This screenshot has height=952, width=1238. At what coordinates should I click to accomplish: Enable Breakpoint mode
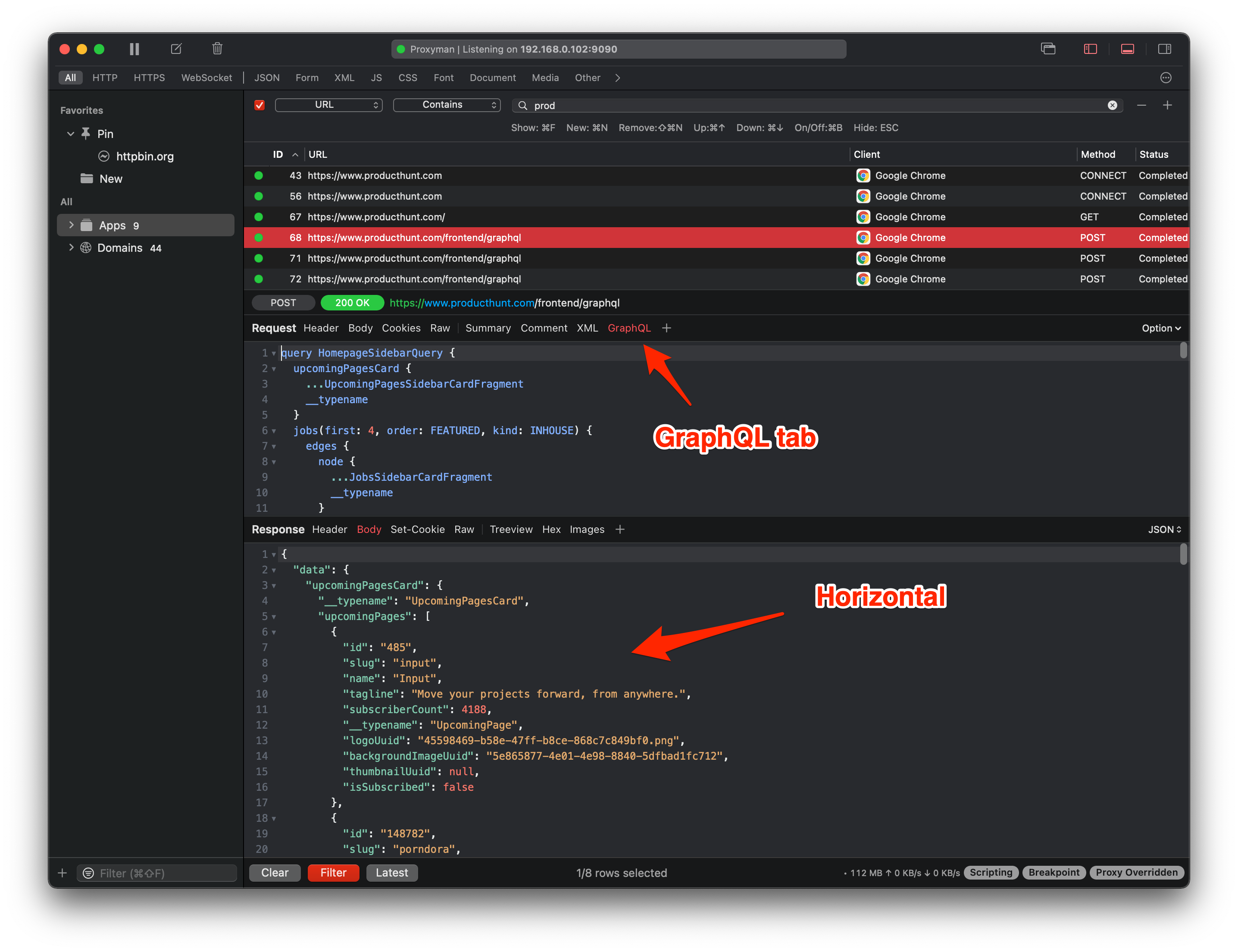[1054, 872]
